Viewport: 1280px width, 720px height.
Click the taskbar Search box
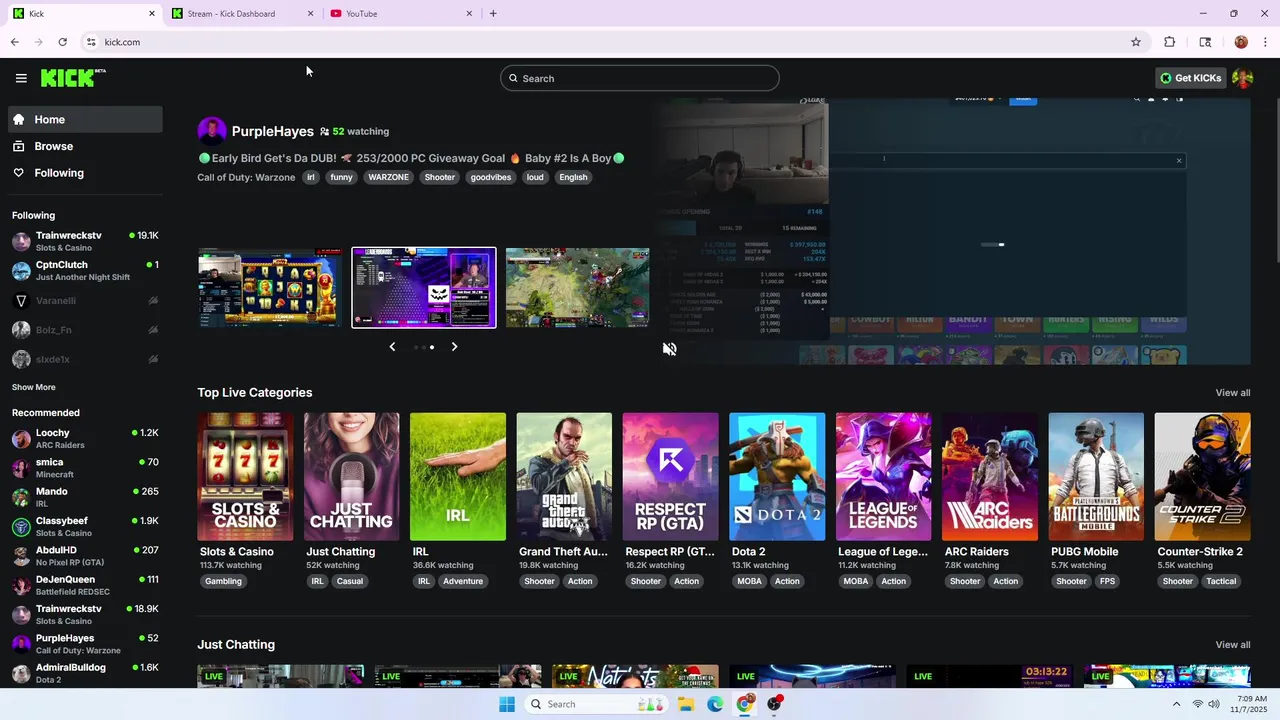596,704
